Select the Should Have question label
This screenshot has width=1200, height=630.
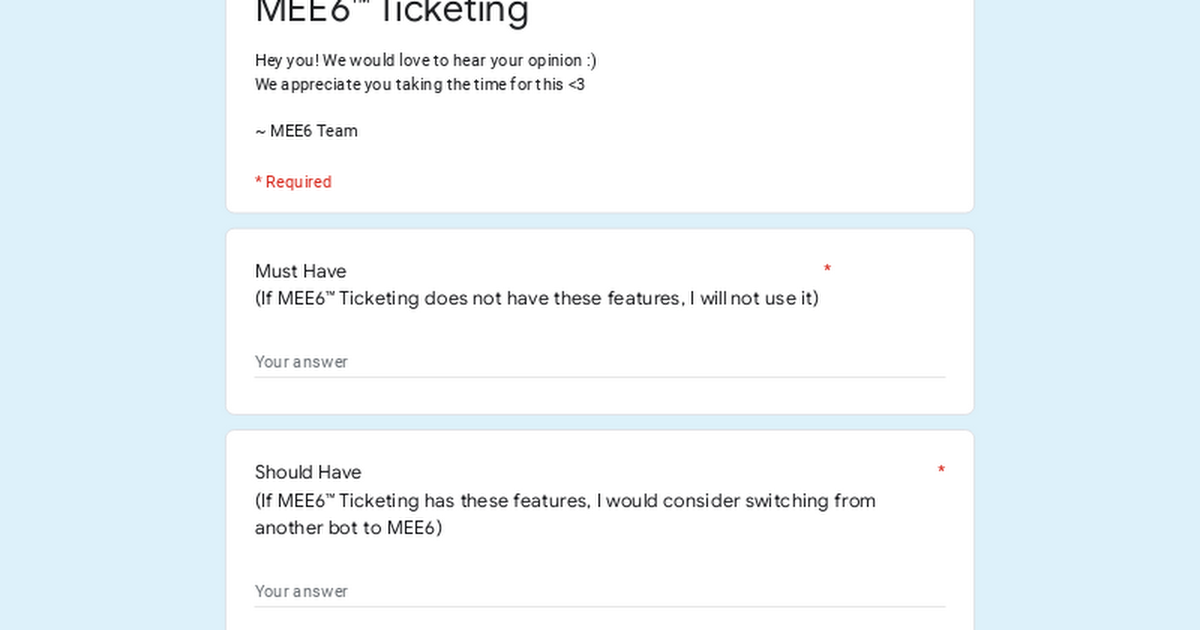308,472
